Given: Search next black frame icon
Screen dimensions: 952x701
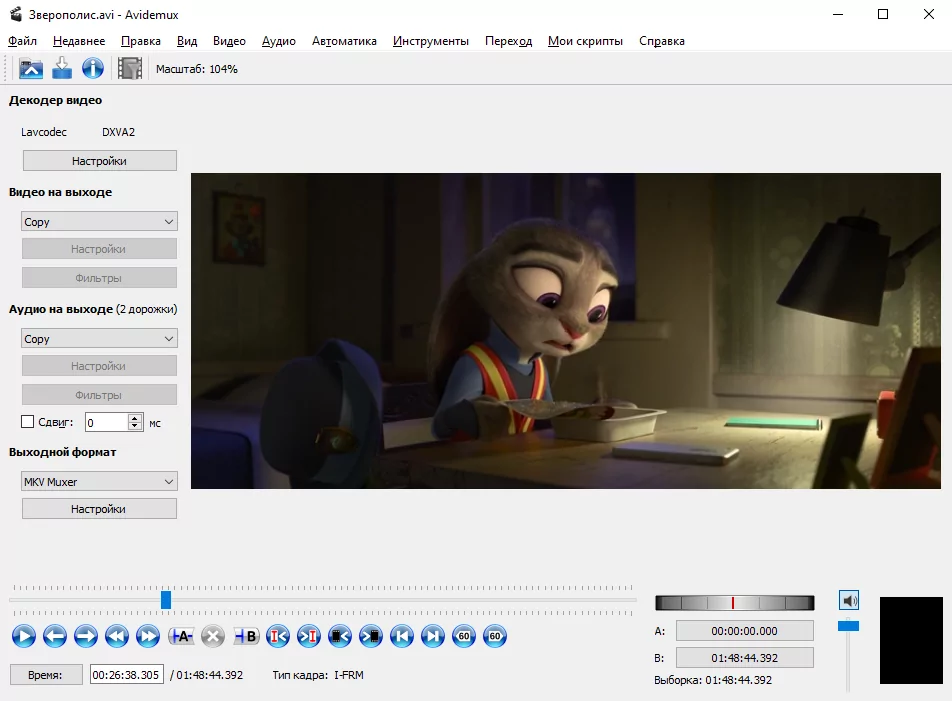Looking at the screenshot, I should click(x=370, y=636).
